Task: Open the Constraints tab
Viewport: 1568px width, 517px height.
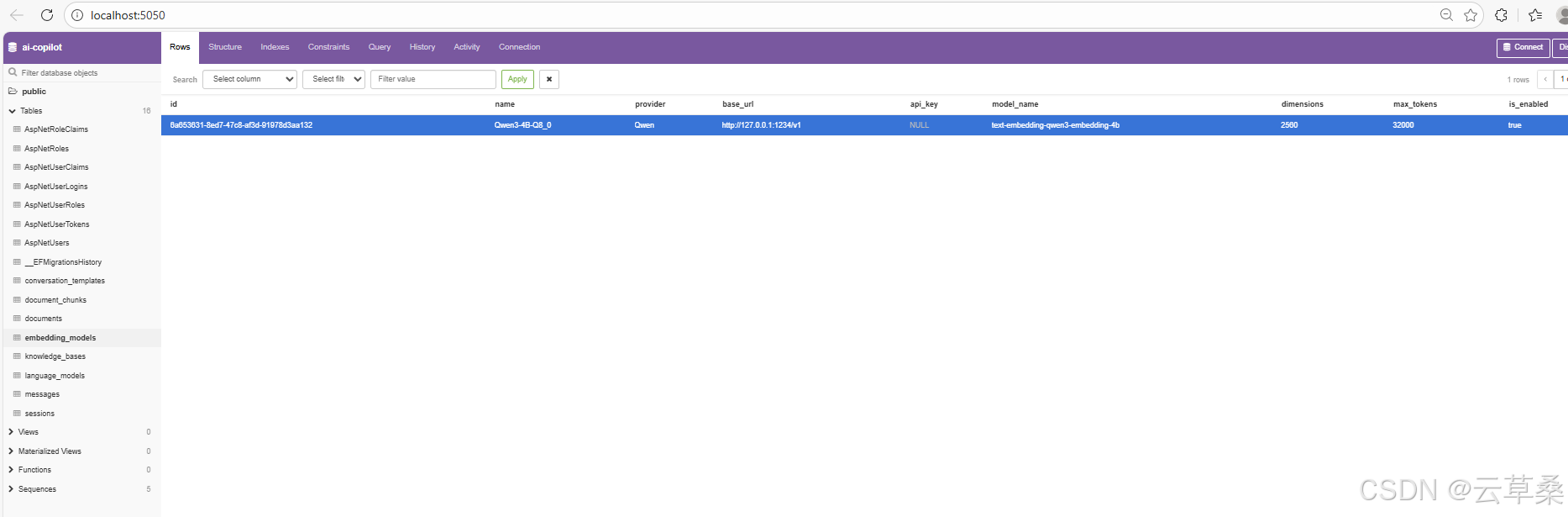Action: pos(328,47)
